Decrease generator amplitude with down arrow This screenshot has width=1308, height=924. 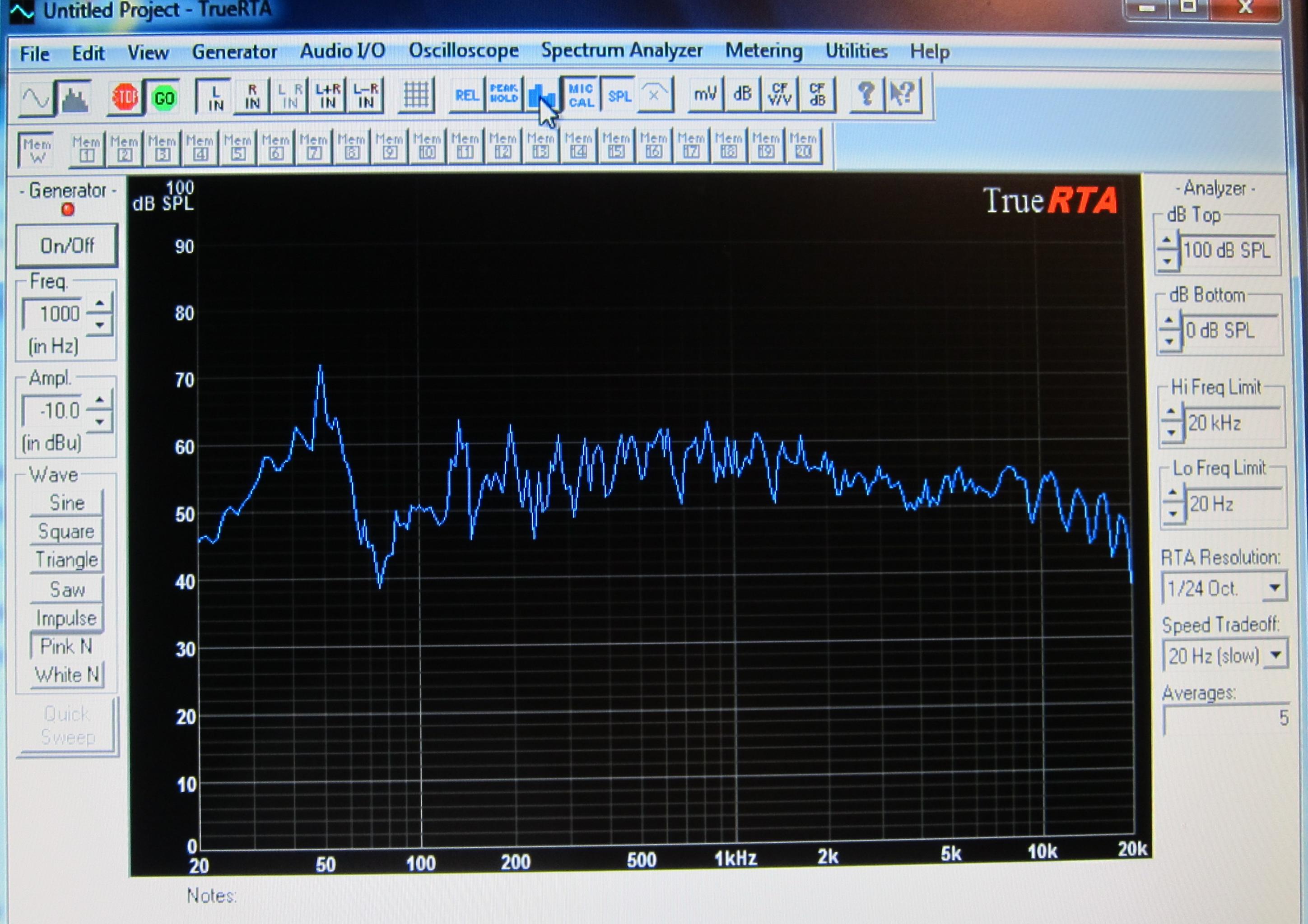[x=100, y=422]
